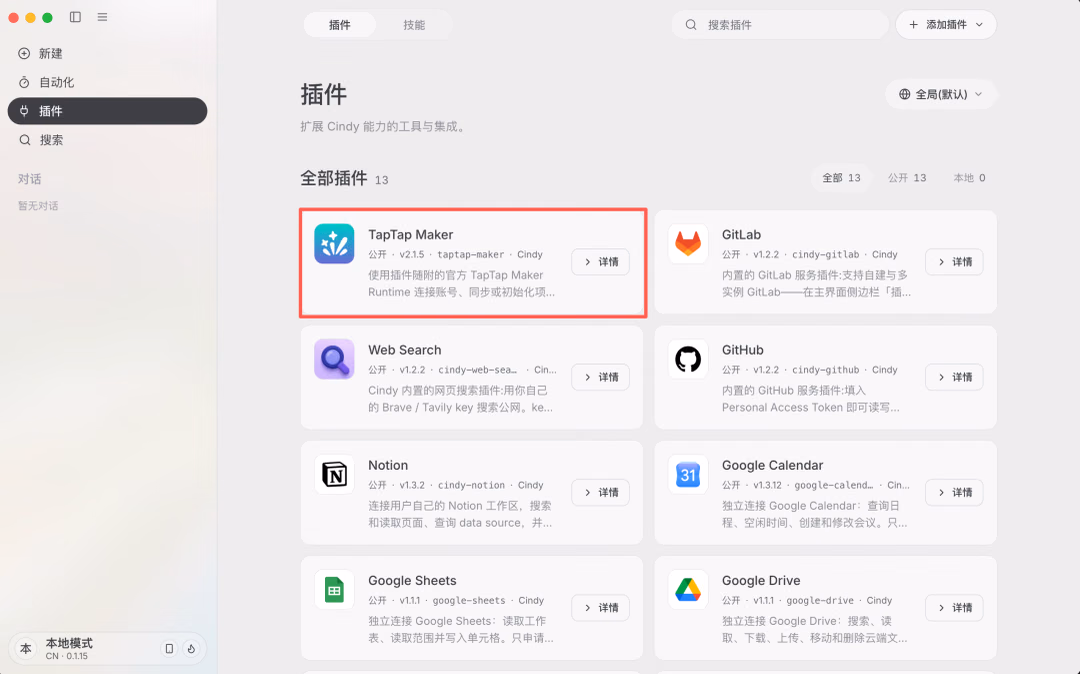The height and width of the screenshot is (674, 1080).
Task: Filter by 本地 0
Action: 969,178
